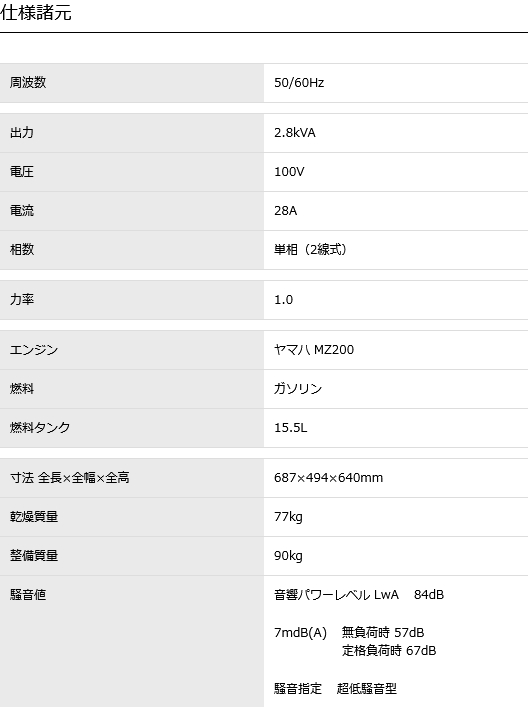Viewport: 528px width, 707px height.
Task: Select the 687×494×640mm dimensions value
Action: [328, 477]
